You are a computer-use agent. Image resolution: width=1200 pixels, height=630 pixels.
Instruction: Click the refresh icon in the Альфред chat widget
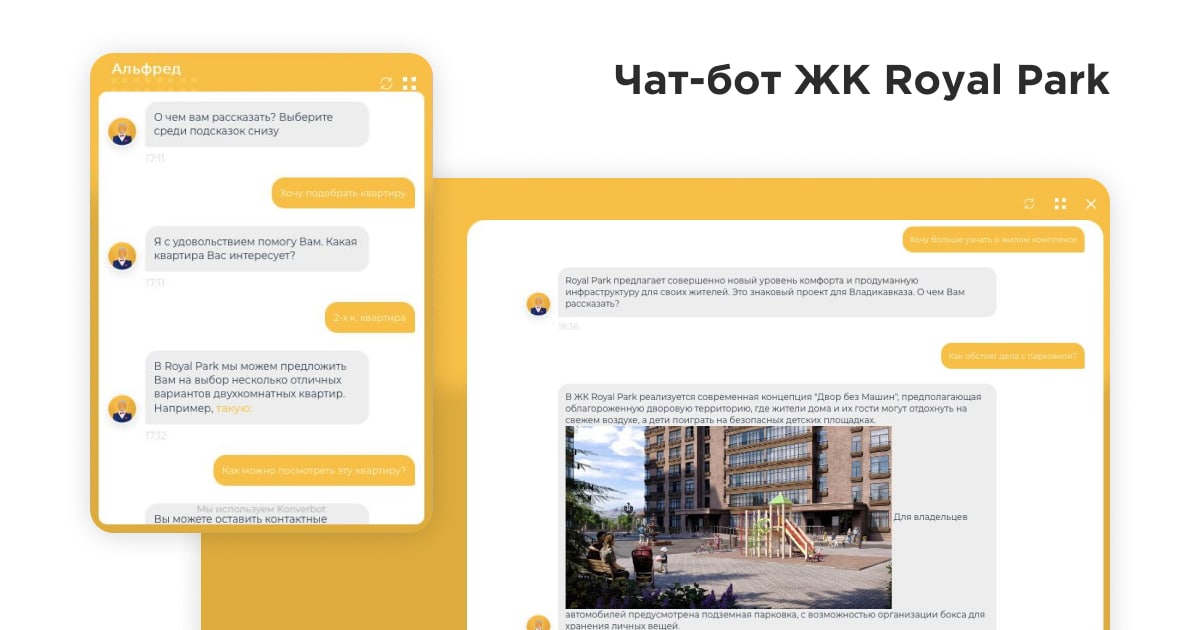point(387,83)
